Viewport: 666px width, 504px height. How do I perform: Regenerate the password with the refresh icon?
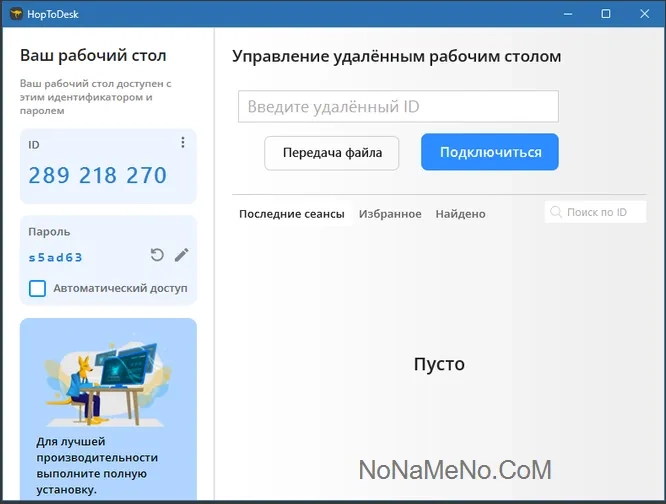coord(157,255)
